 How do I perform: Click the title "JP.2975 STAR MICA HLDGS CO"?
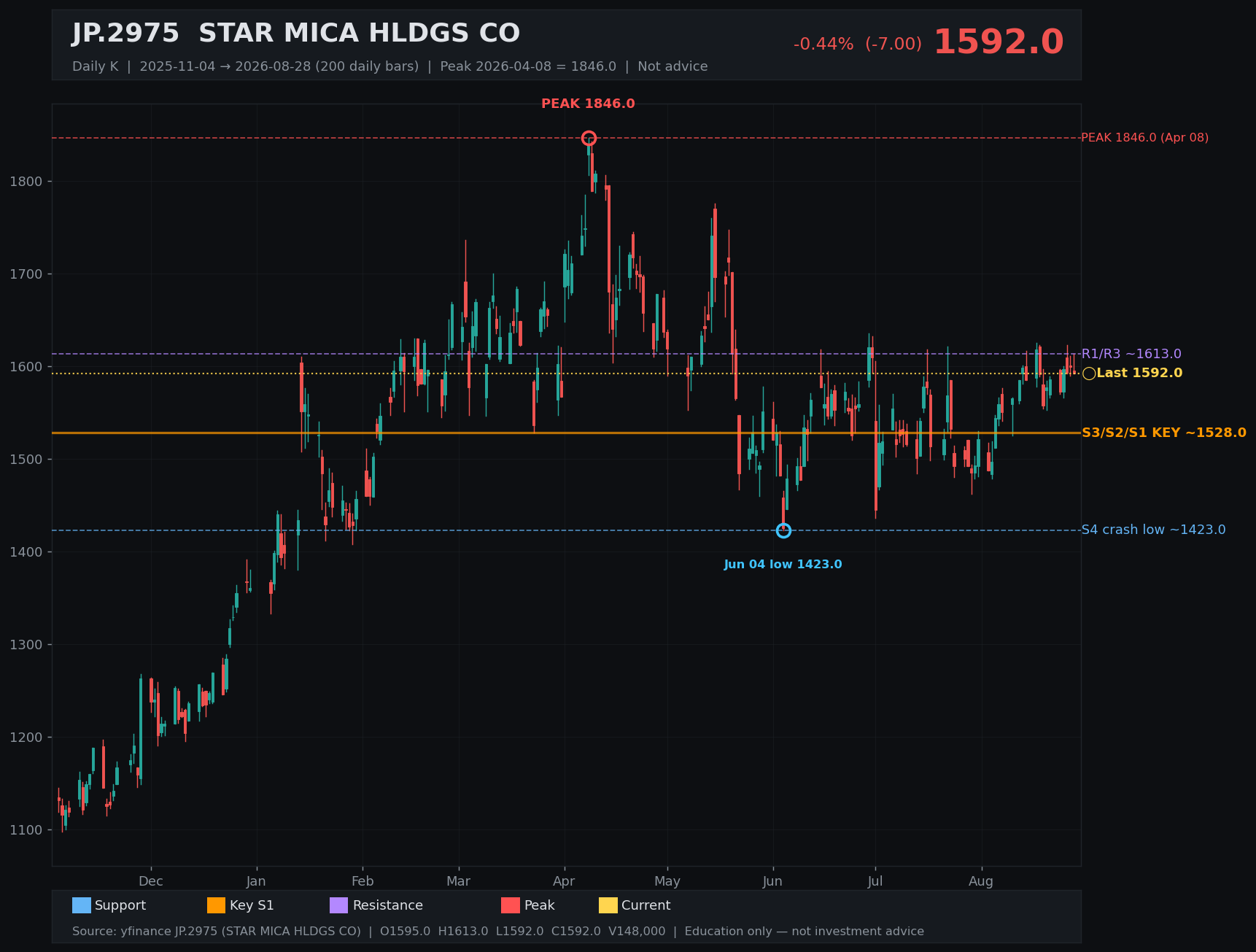click(296, 34)
